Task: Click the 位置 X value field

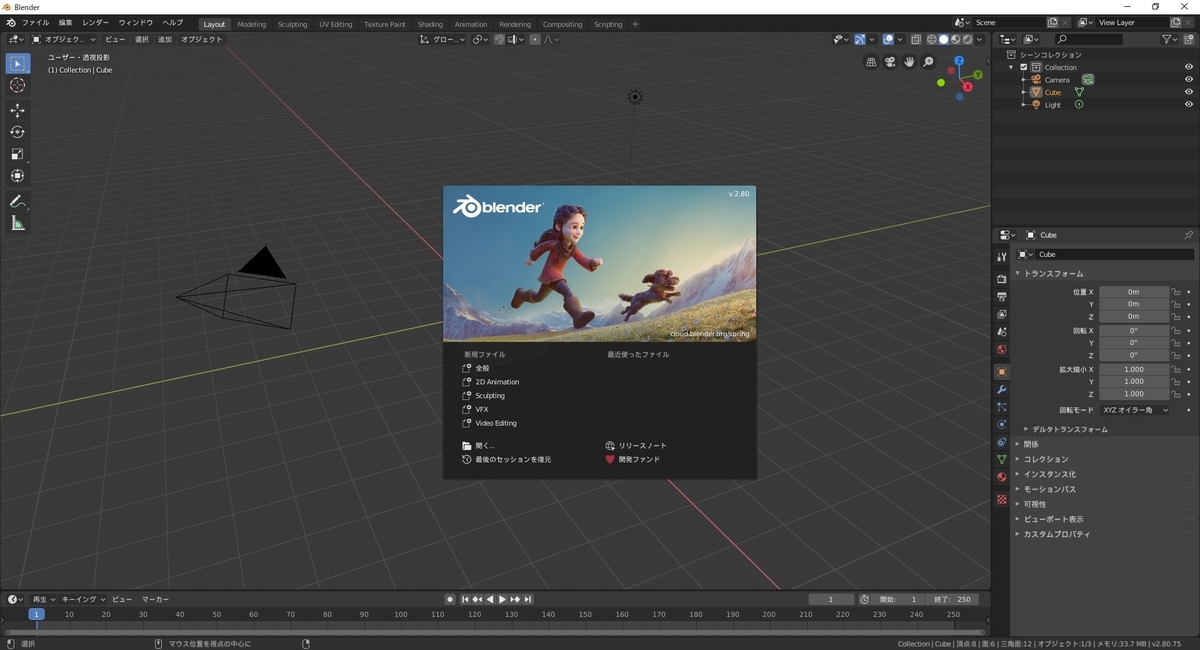Action: (1134, 292)
